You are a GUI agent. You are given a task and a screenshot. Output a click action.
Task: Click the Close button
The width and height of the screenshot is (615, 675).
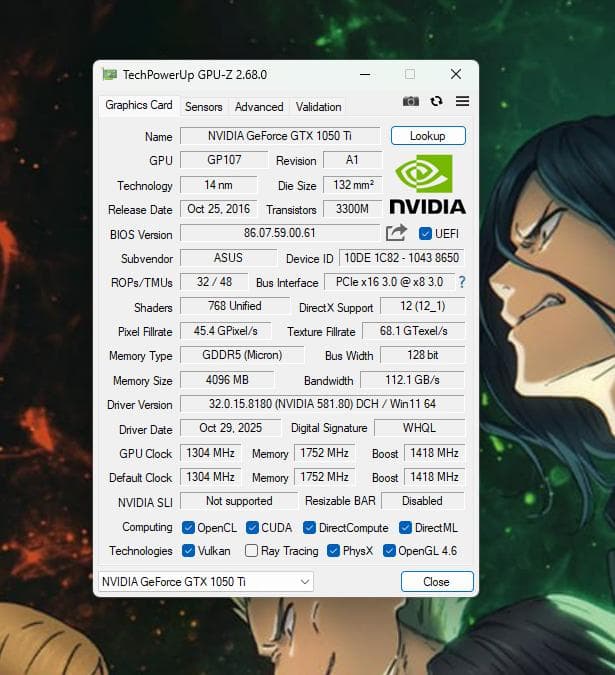437,582
